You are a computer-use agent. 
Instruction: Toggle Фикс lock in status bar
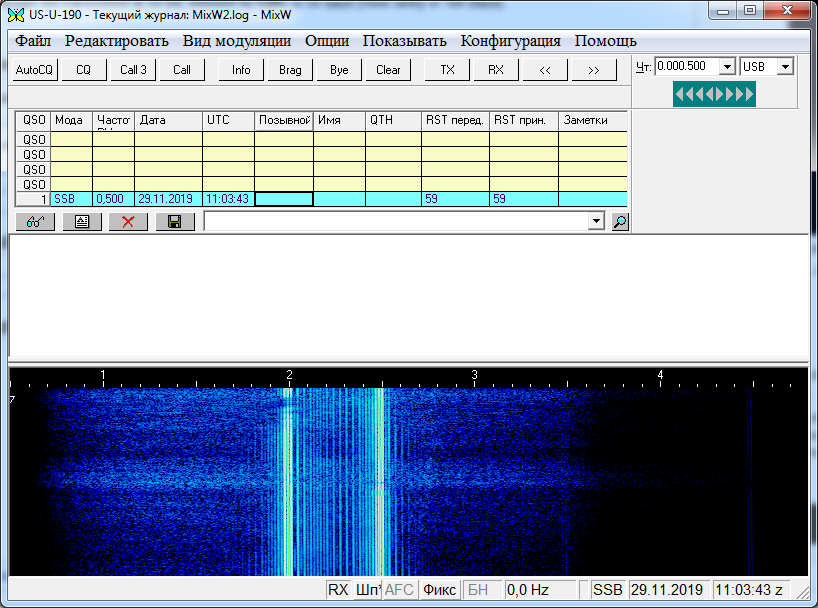439,590
